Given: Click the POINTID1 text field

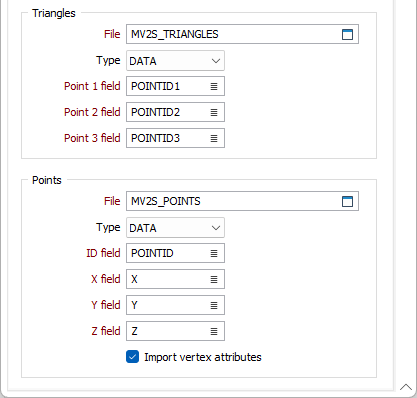Looking at the screenshot, I should click(167, 86).
